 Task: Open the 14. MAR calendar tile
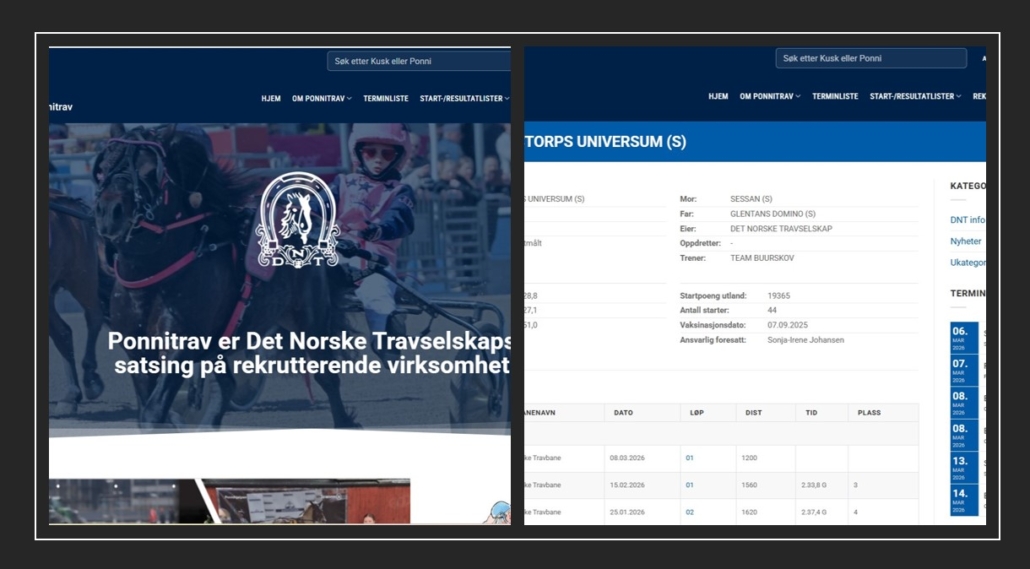[x=960, y=499]
